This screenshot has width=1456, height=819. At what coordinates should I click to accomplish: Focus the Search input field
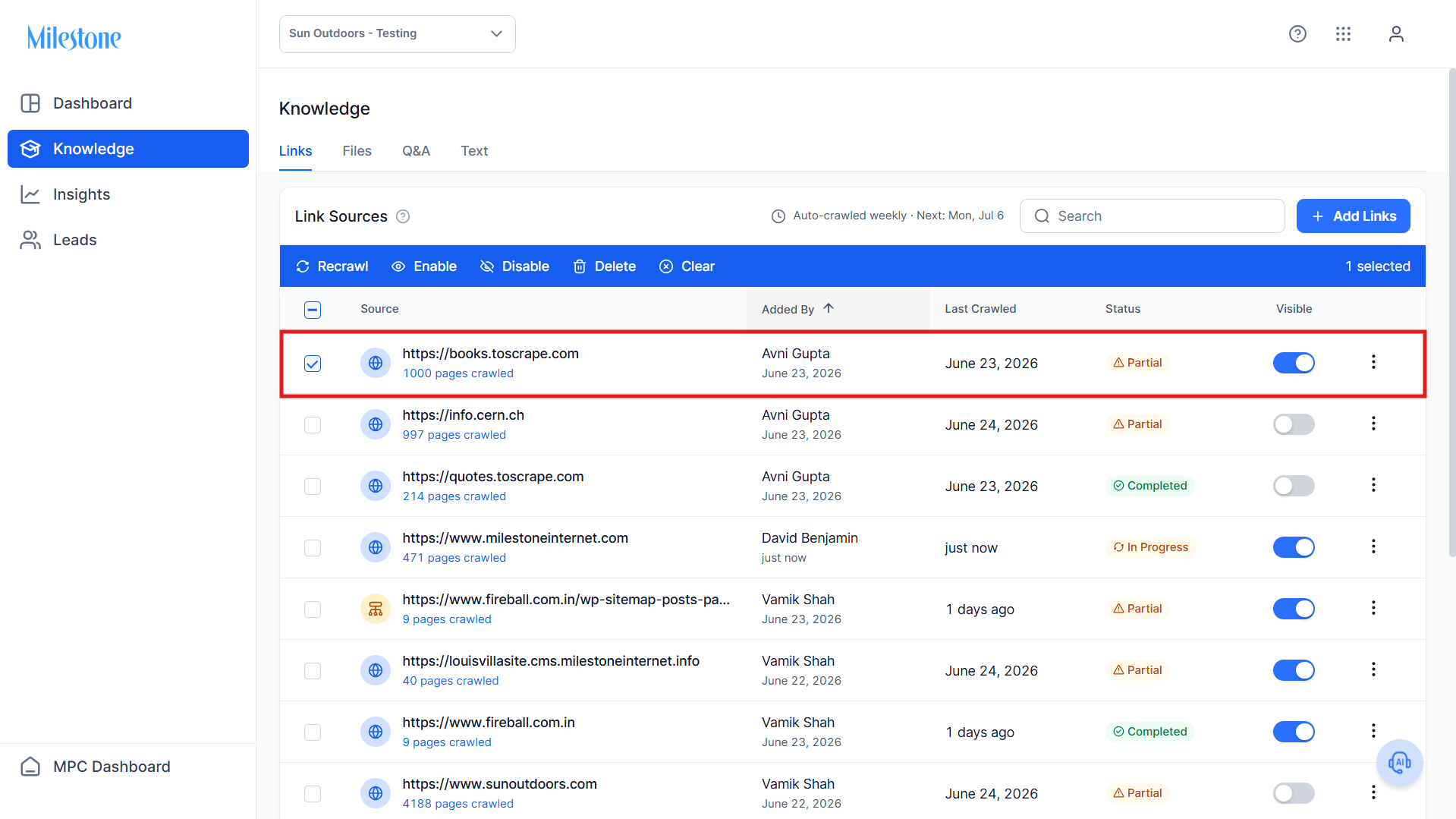pos(1152,216)
